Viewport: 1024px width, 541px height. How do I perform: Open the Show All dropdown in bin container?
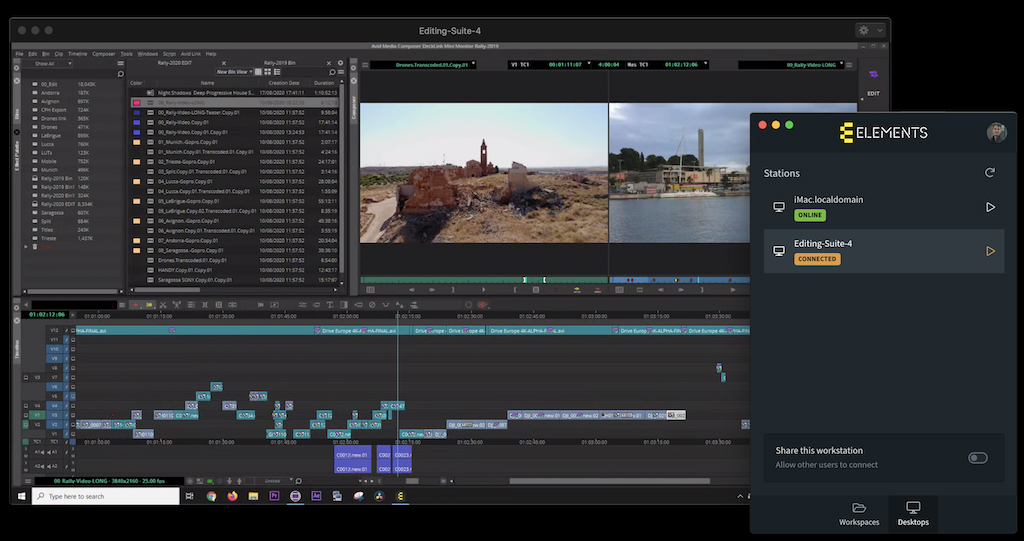(47, 63)
